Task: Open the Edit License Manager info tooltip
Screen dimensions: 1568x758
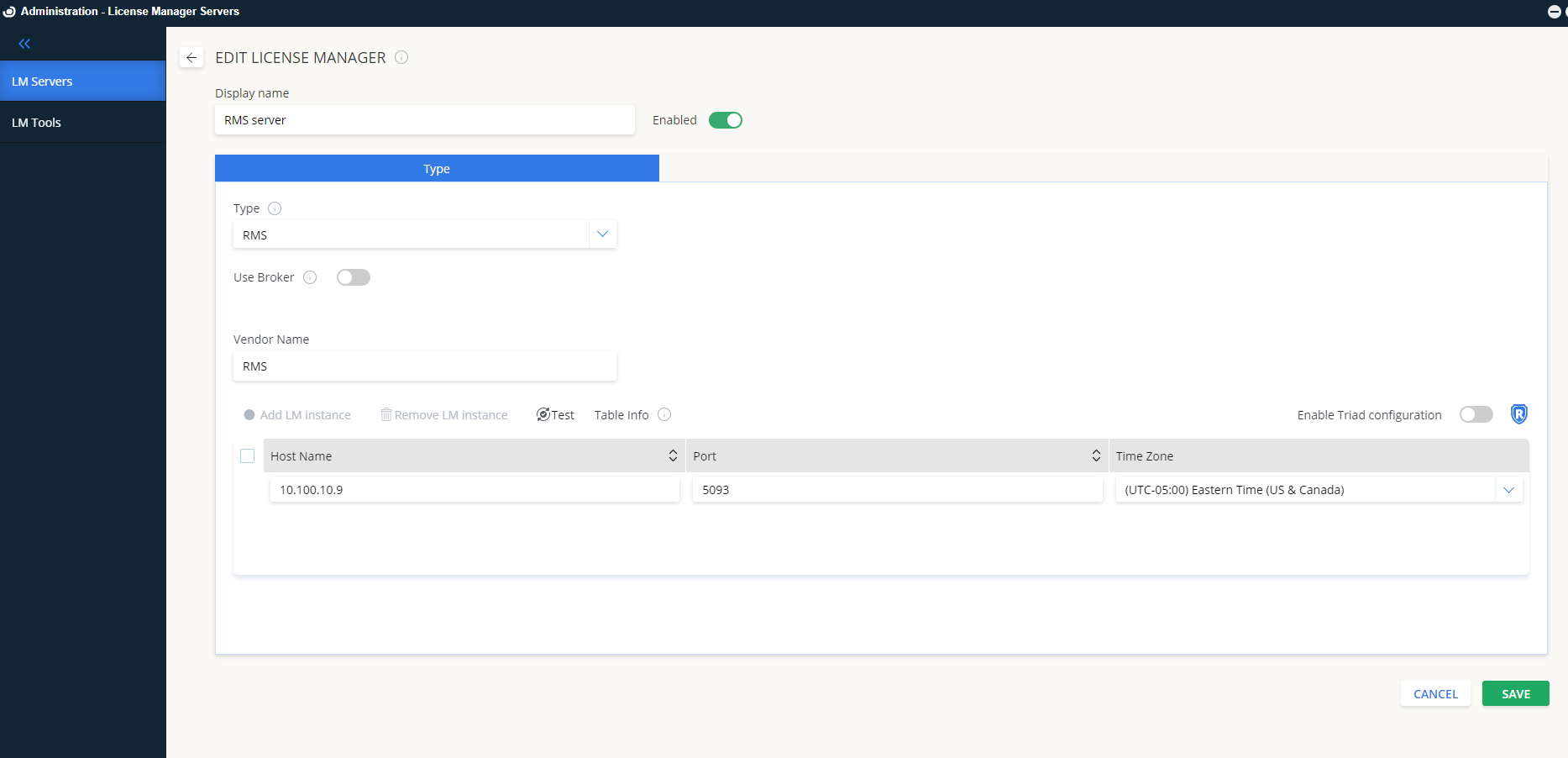Action: (401, 57)
